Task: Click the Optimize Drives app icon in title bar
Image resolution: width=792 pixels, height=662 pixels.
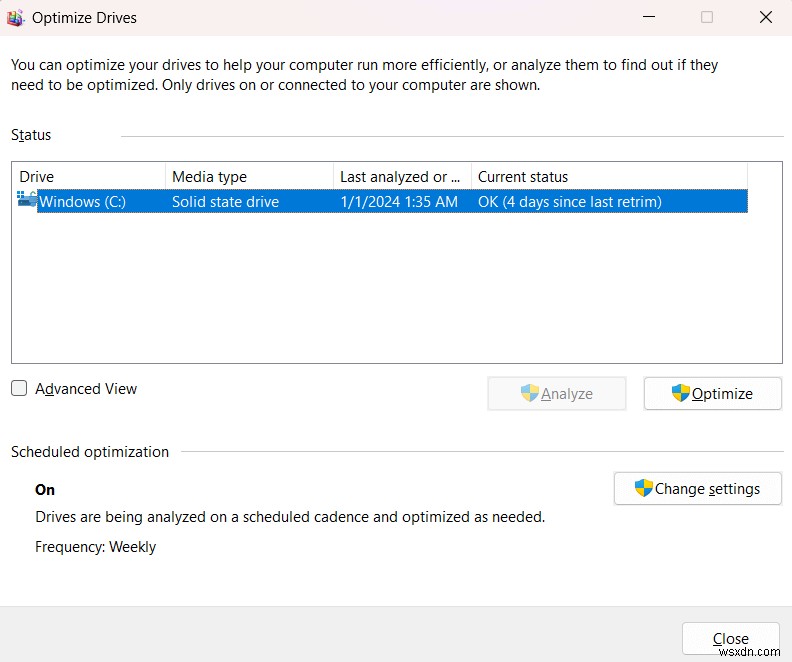Action: pyautogui.click(x=15, y=18)
